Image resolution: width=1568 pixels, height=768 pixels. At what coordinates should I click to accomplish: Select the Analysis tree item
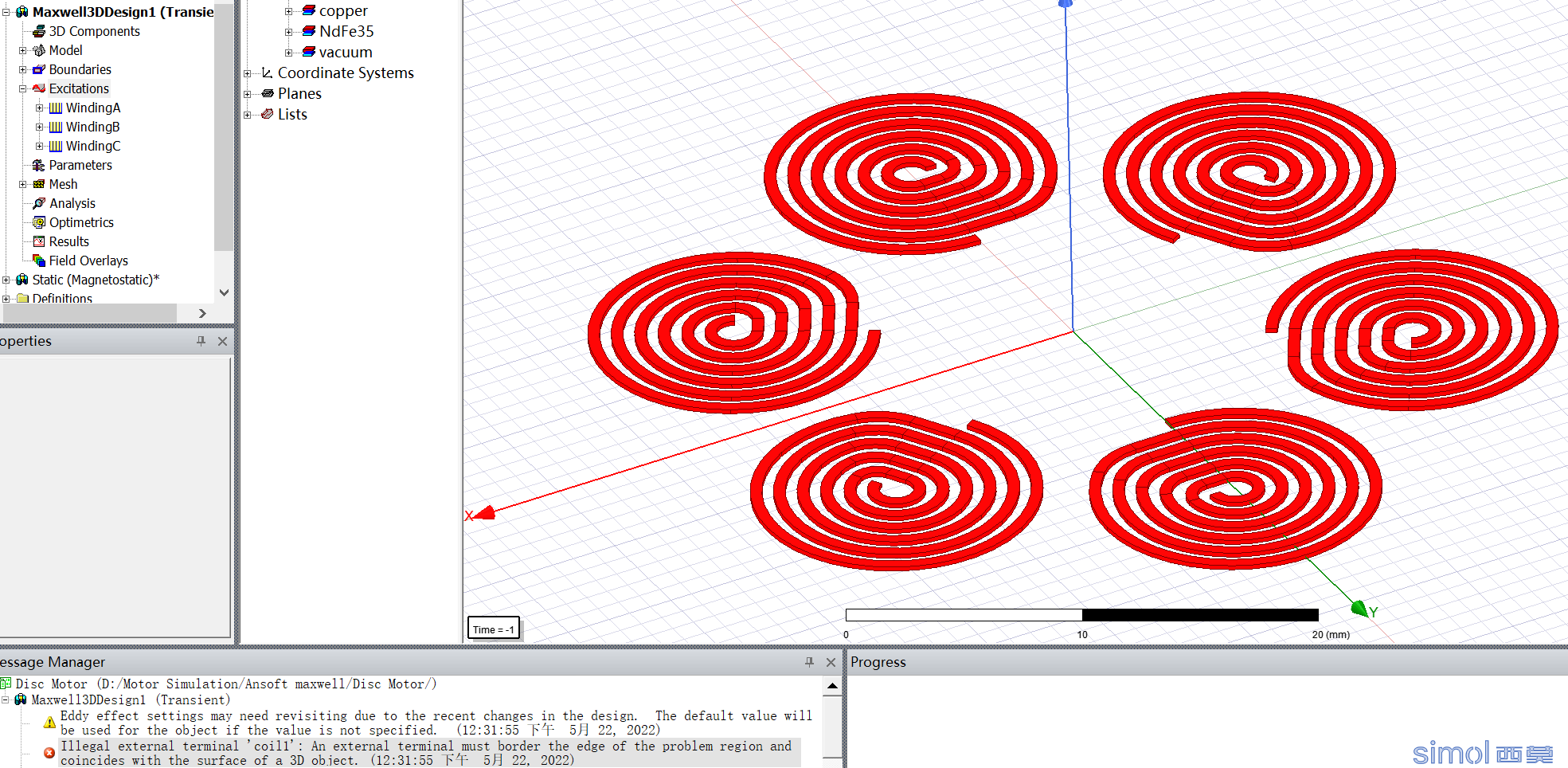tap(72, 203)
